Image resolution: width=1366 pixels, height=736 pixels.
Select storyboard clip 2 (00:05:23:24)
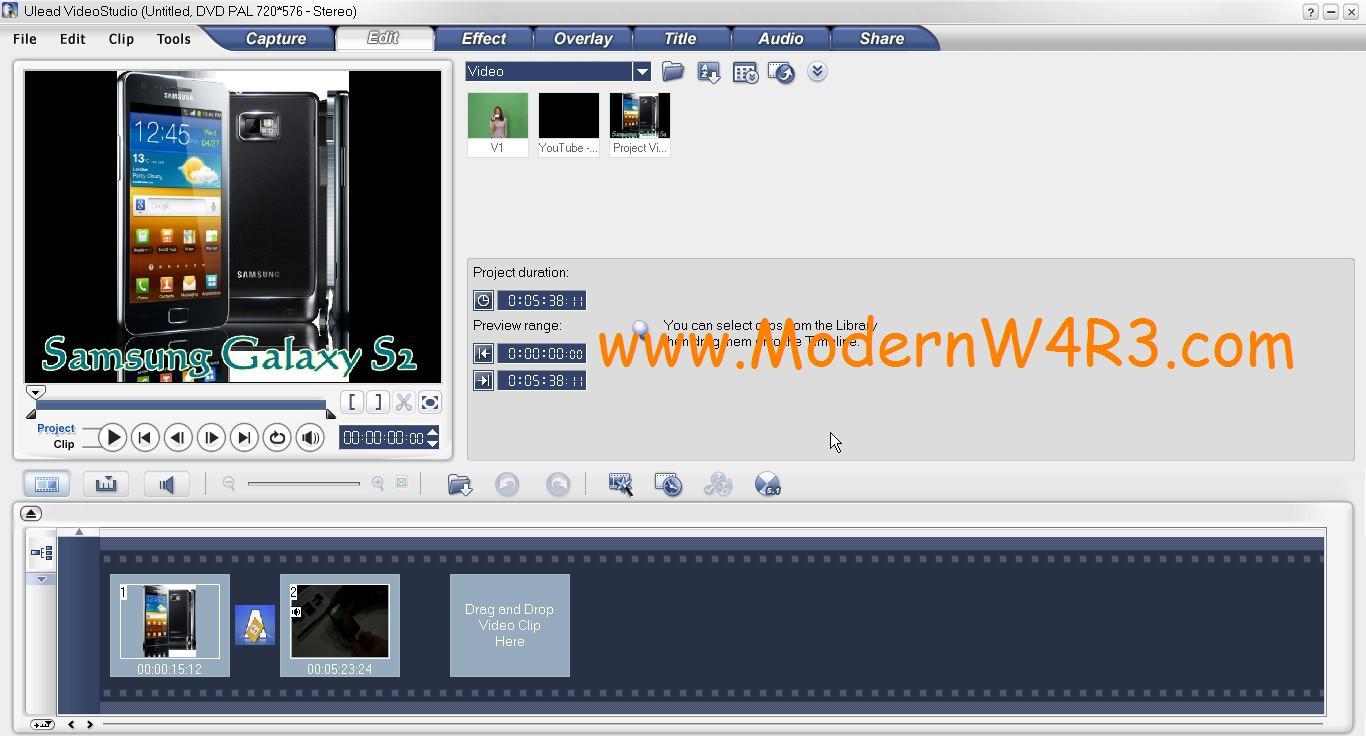click(x=340, y=625)
